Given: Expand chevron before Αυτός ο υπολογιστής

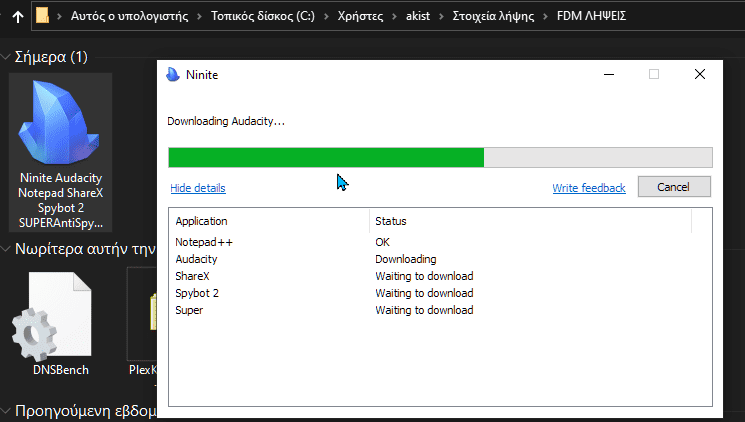Looking at the screenshot, I should [59, 17].
